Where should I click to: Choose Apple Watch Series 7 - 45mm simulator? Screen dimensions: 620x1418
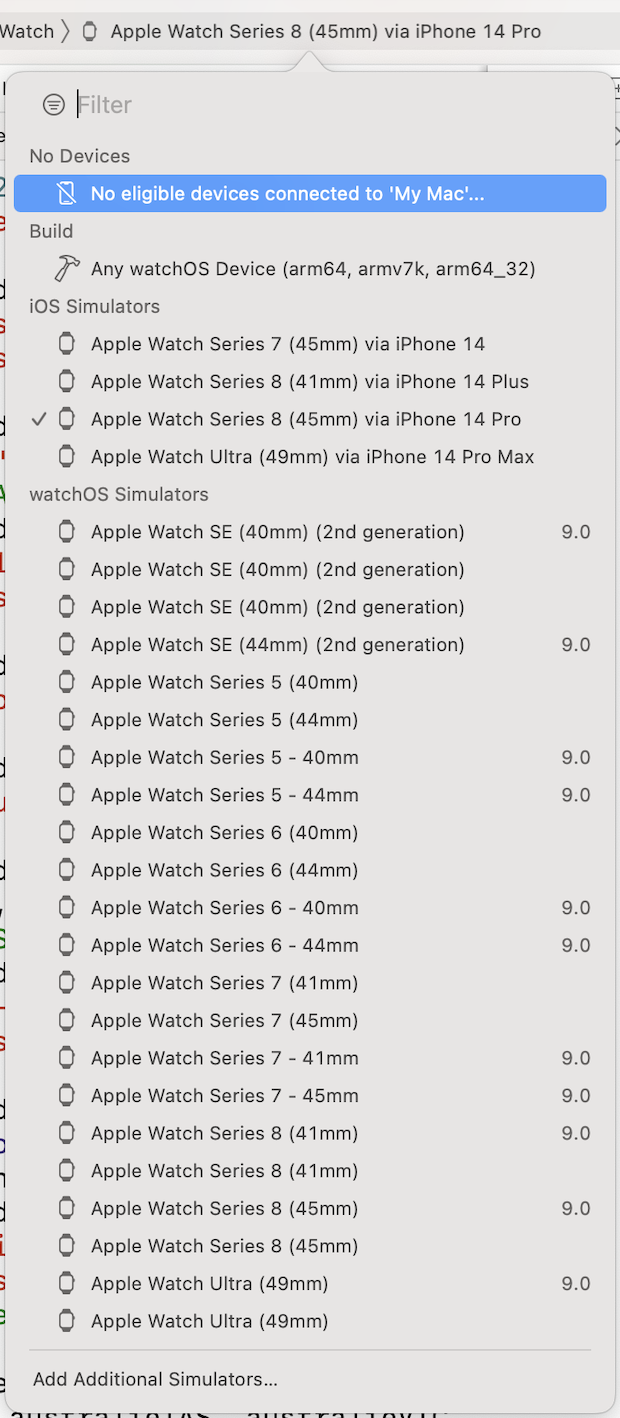click(224, 1095)
